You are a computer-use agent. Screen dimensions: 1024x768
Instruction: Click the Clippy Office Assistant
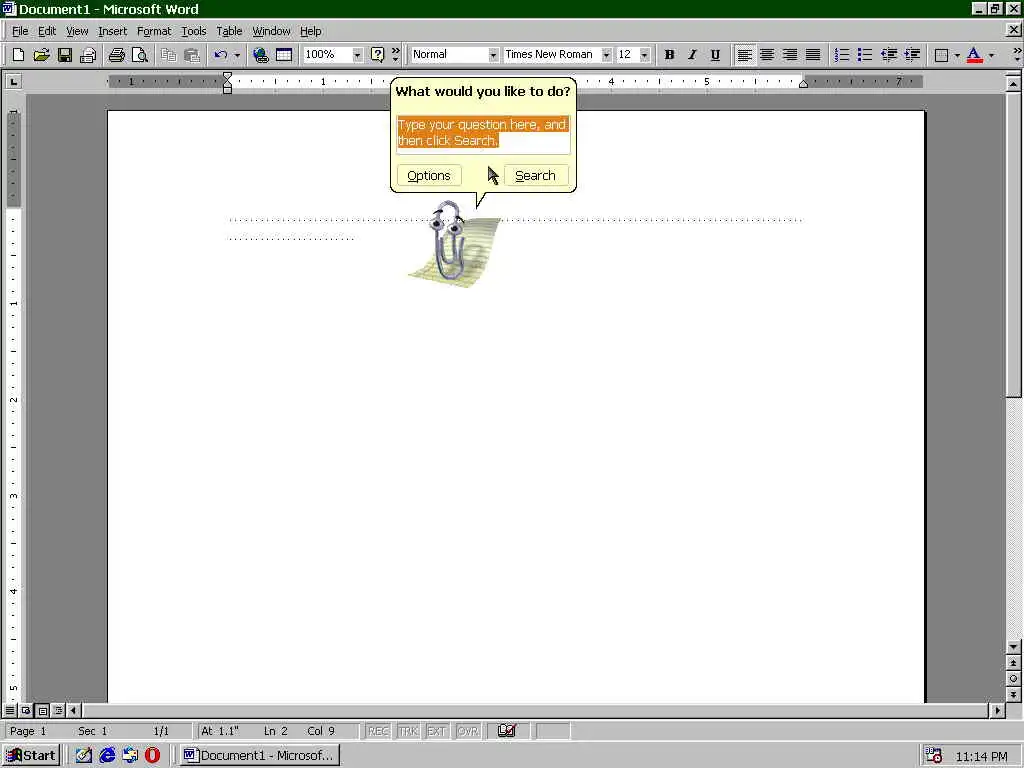coord(454,243)
